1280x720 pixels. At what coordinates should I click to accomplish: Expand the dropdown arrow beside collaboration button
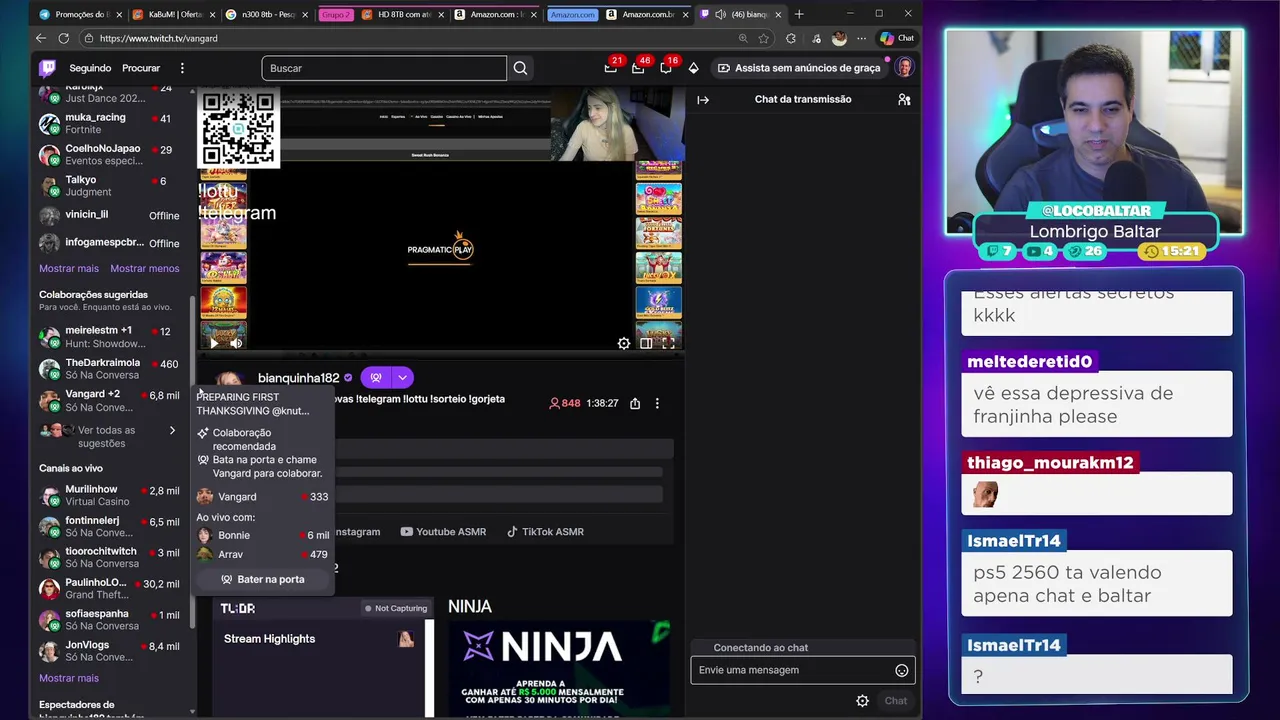point(402,378)
